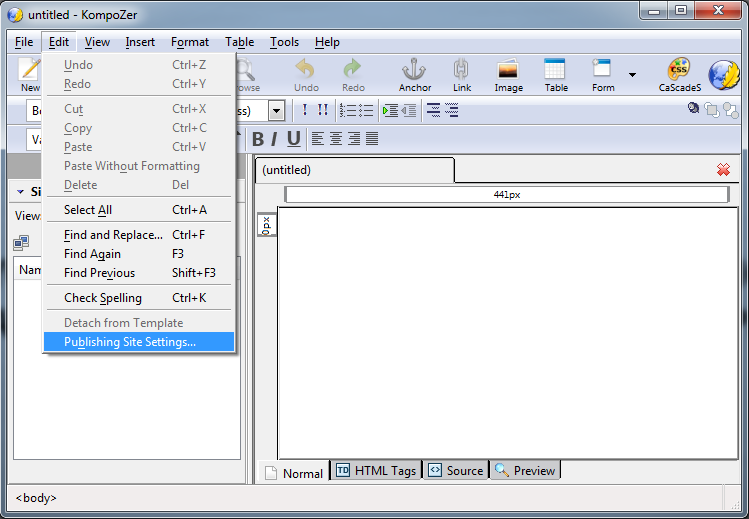Toggle underline formatting
This screenshot has height=519, width=749.
293,139
